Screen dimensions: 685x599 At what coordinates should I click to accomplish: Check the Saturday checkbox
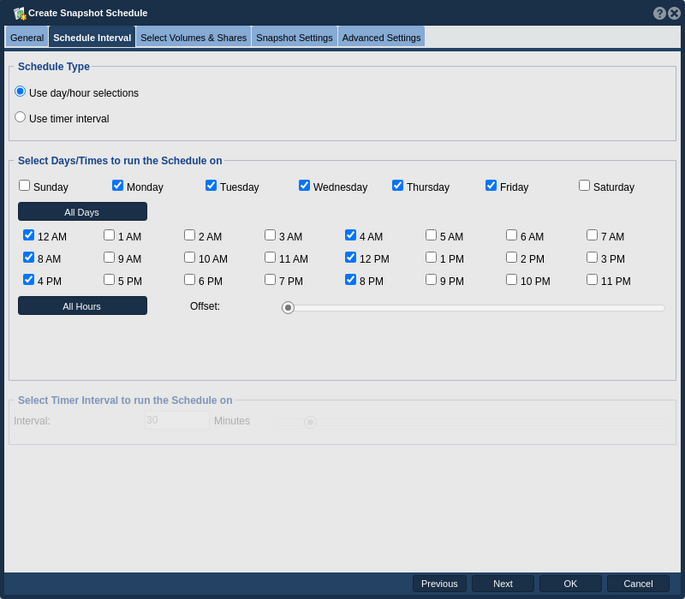585,186
